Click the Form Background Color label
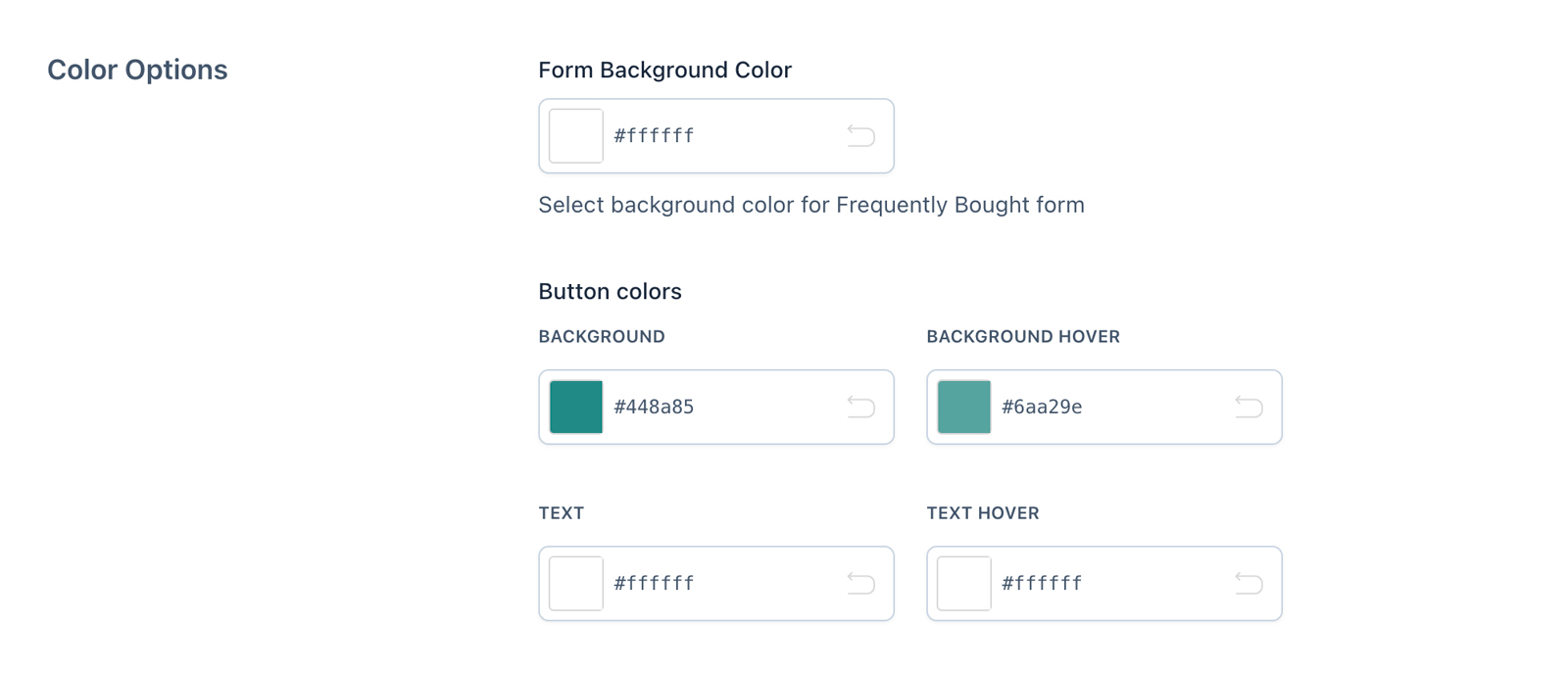The width and height of the screenshot is (1568, 673). click(x=664, y=70)
